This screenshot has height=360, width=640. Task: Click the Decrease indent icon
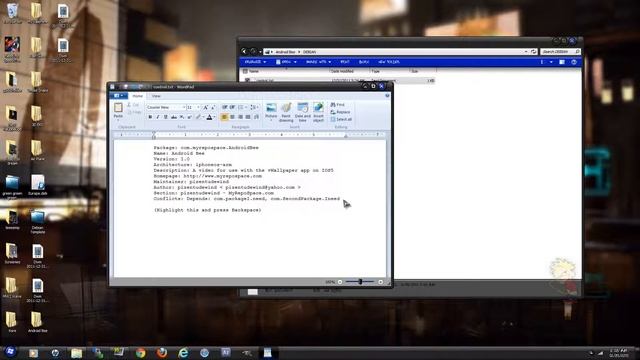pyautogui.click(x=224, y=107)
